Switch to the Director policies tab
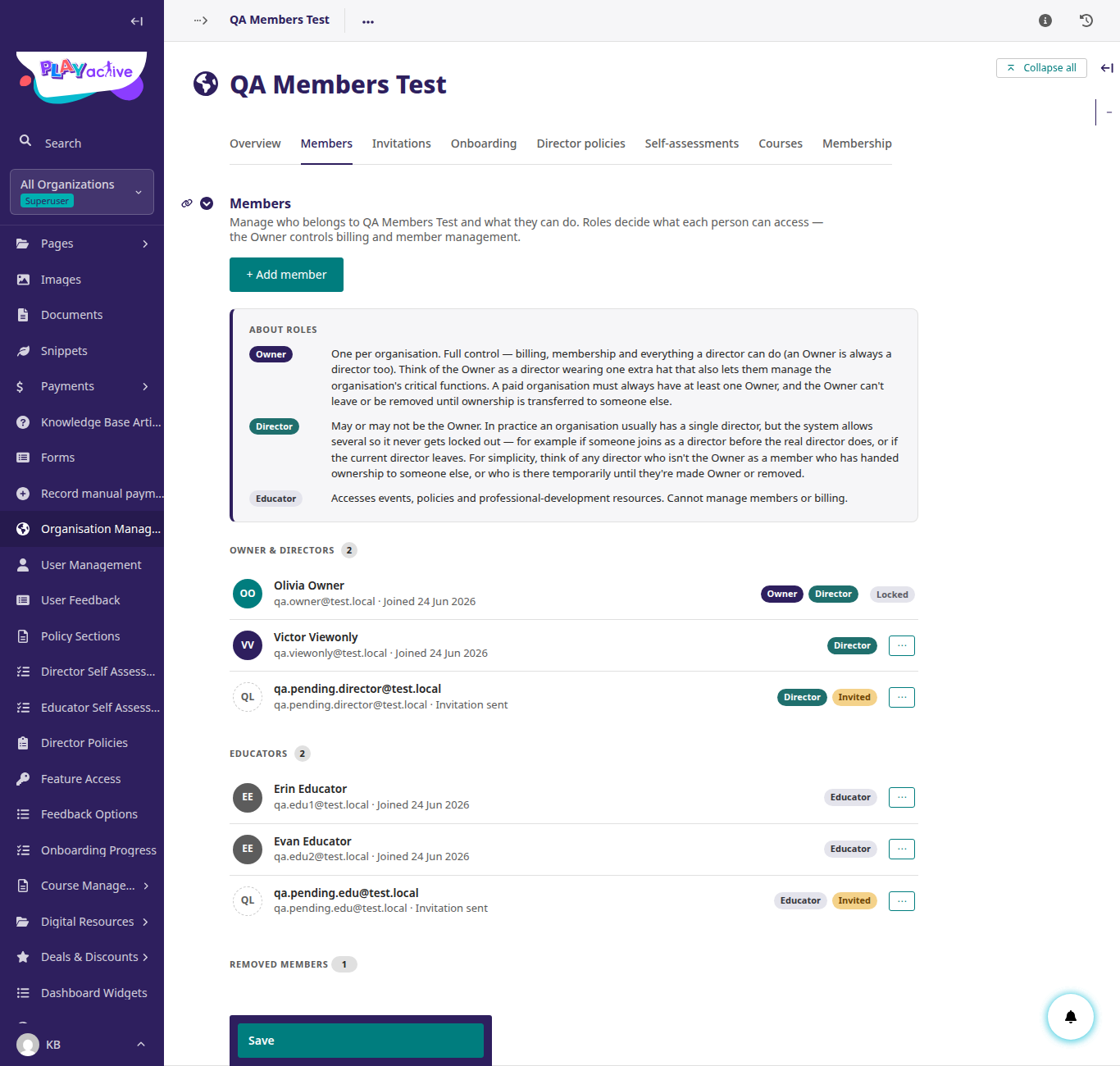The image size is (1120, 1066). coord(581,143)
